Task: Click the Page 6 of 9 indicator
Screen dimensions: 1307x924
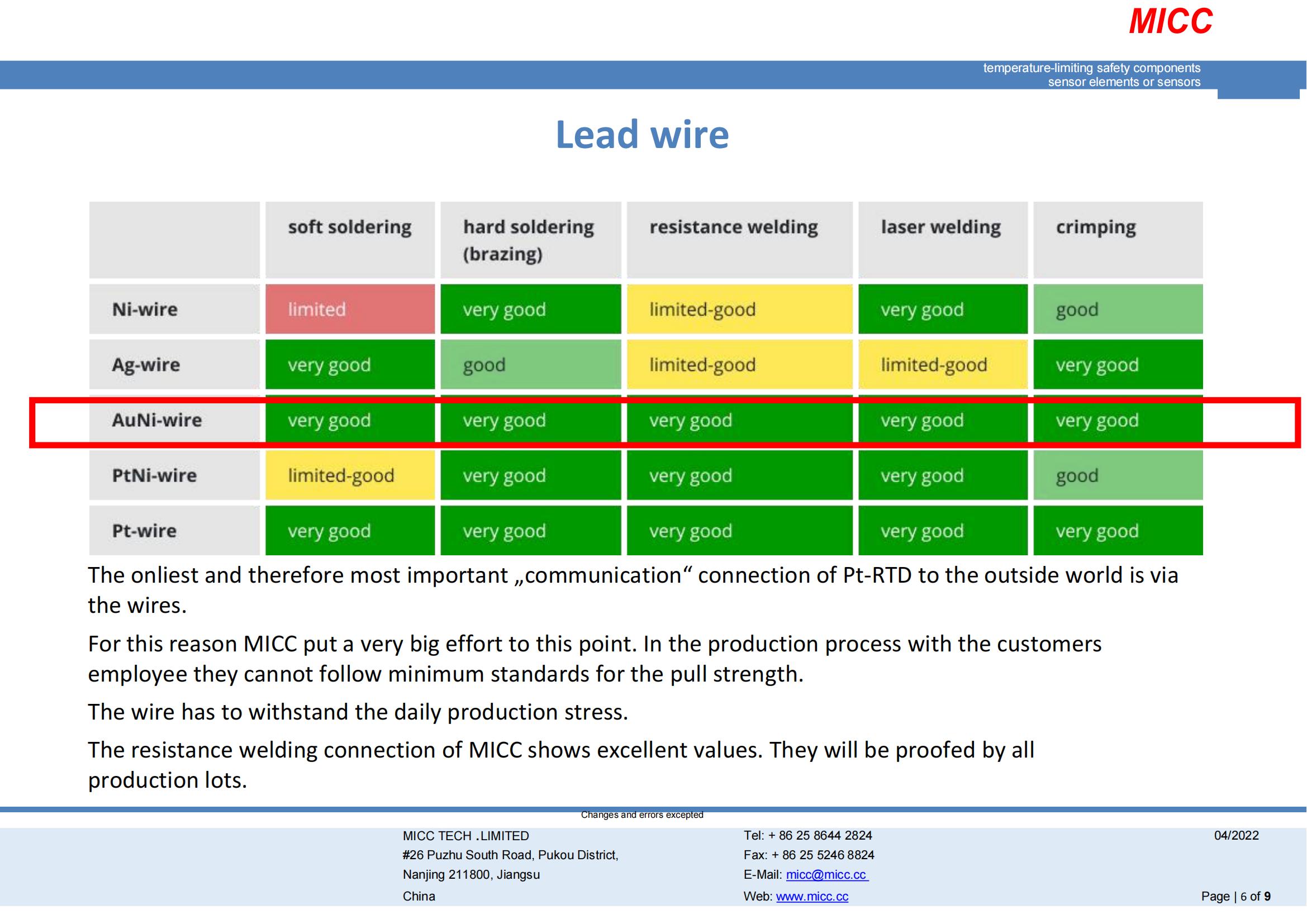Action: 1236,896
